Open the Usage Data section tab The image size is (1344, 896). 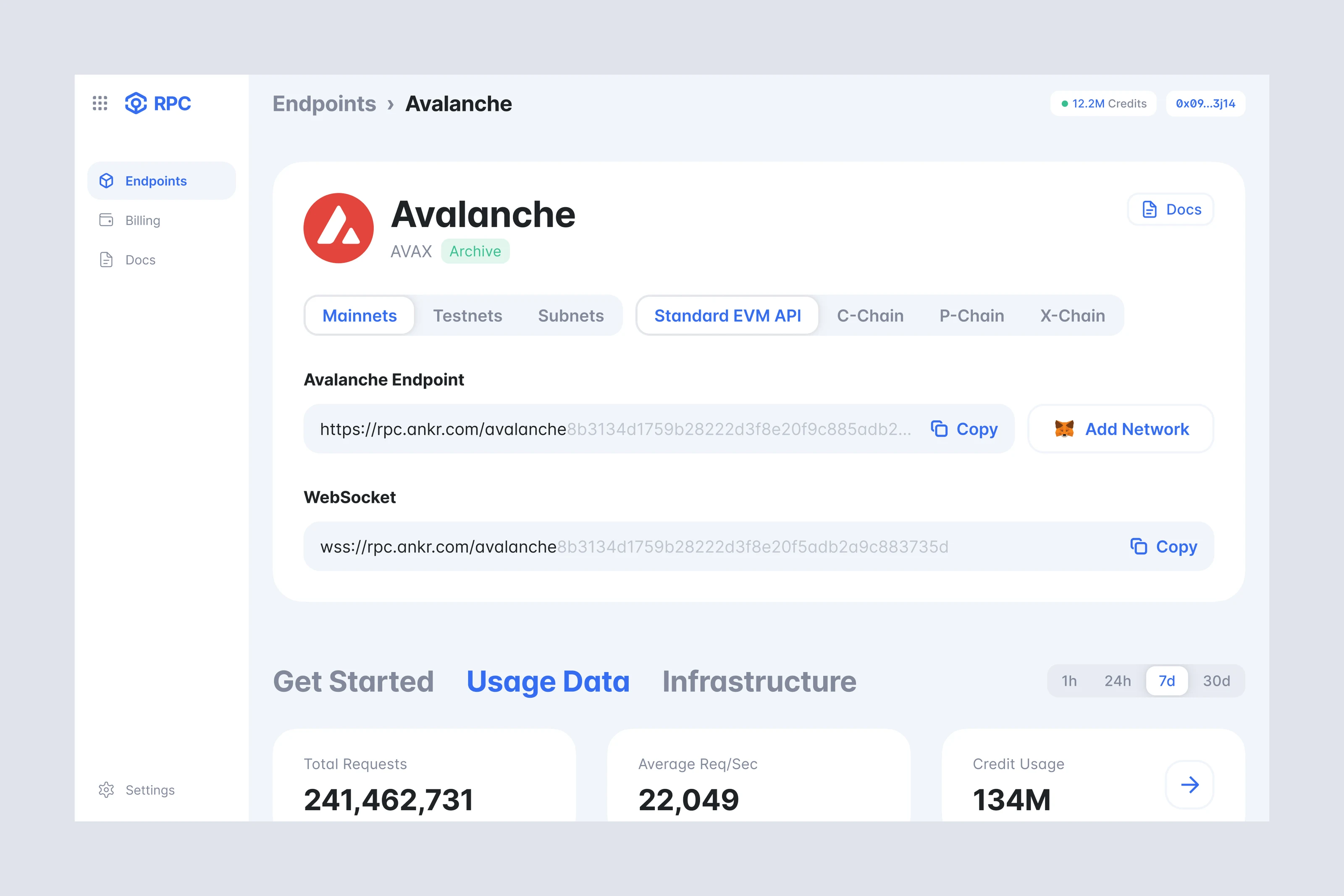tap(548, 681)
